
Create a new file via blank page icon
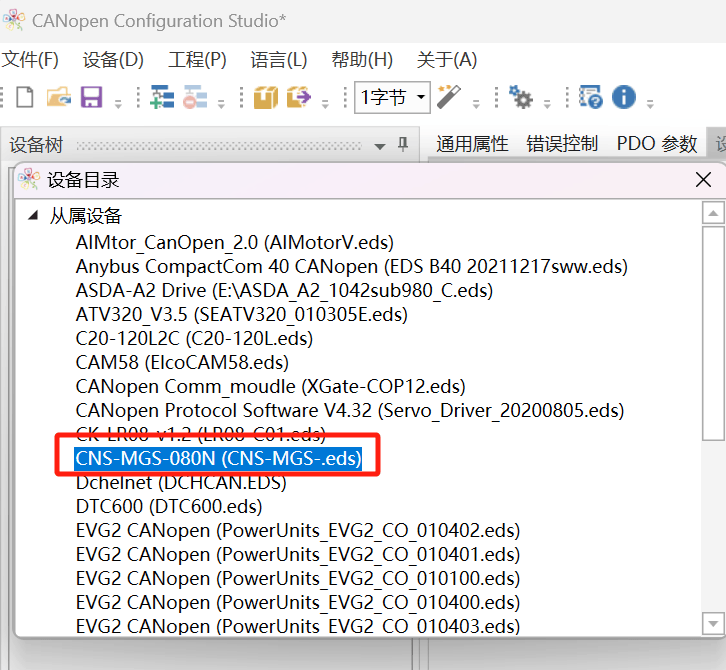[25, 97]
